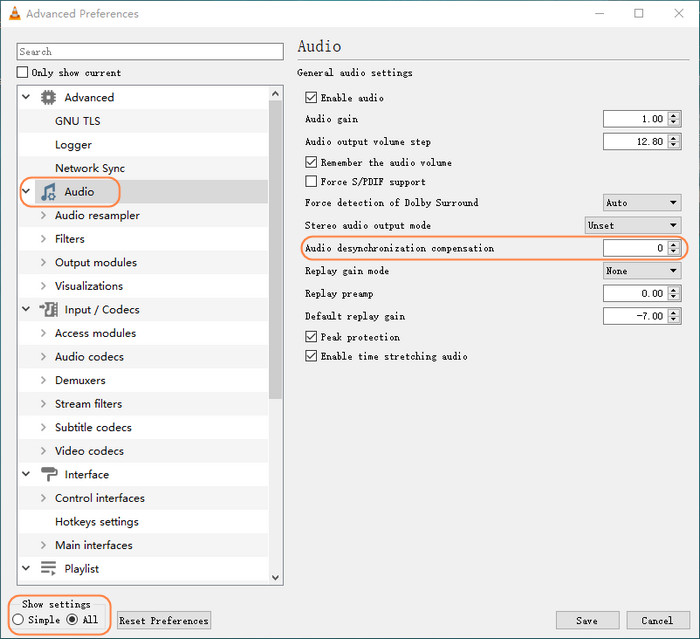
Task: Select Logger in the tree
Action: click(x=73, y=145)
